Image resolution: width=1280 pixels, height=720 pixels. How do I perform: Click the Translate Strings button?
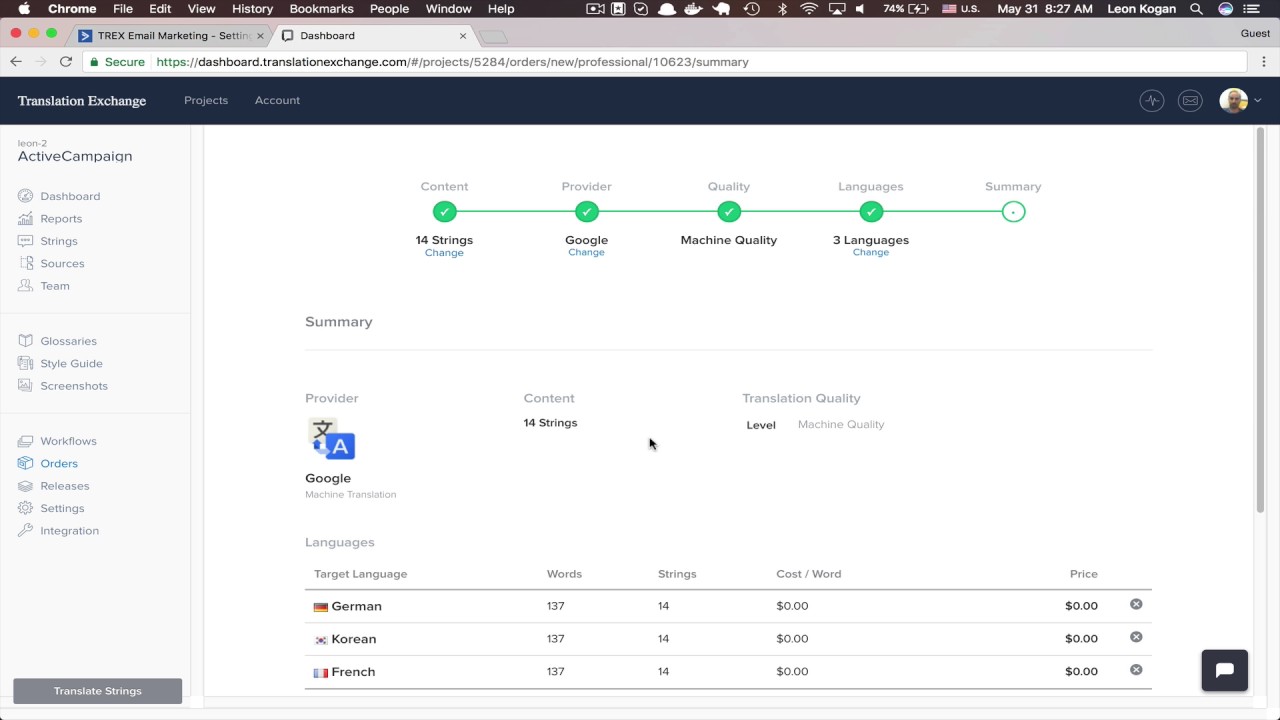click(x=98, y=691)
